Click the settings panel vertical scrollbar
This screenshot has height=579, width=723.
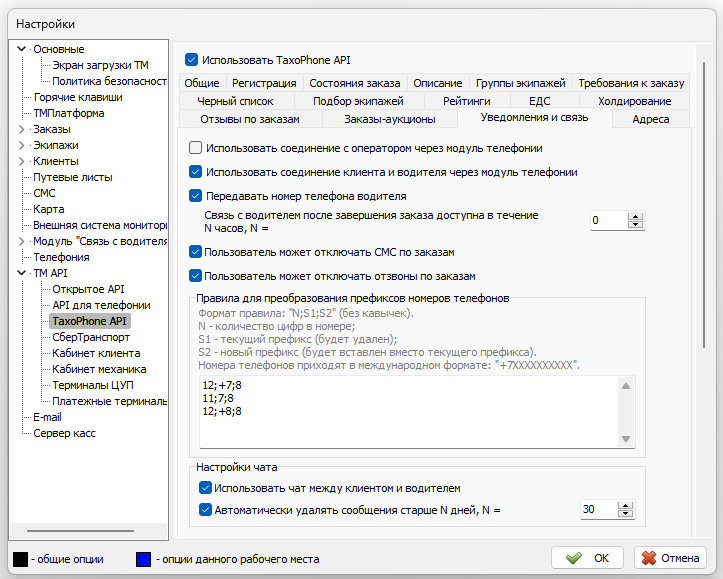704,205
